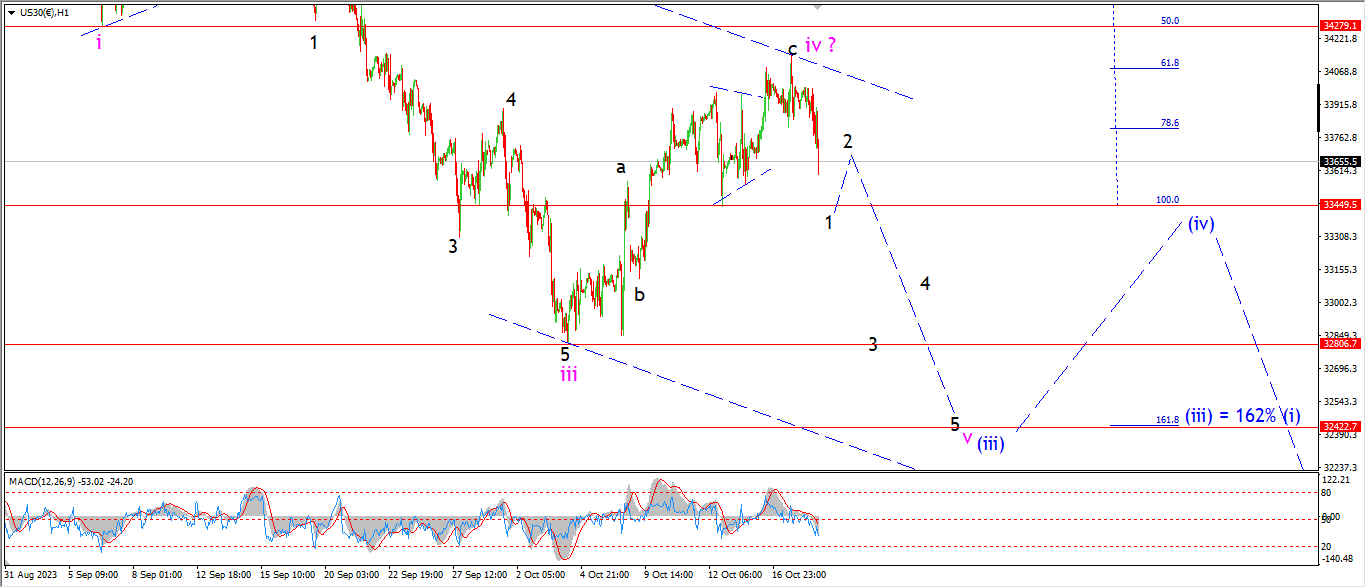Click the blue '(iv)' wave label
The image size is (1366, 588).
1201,224
